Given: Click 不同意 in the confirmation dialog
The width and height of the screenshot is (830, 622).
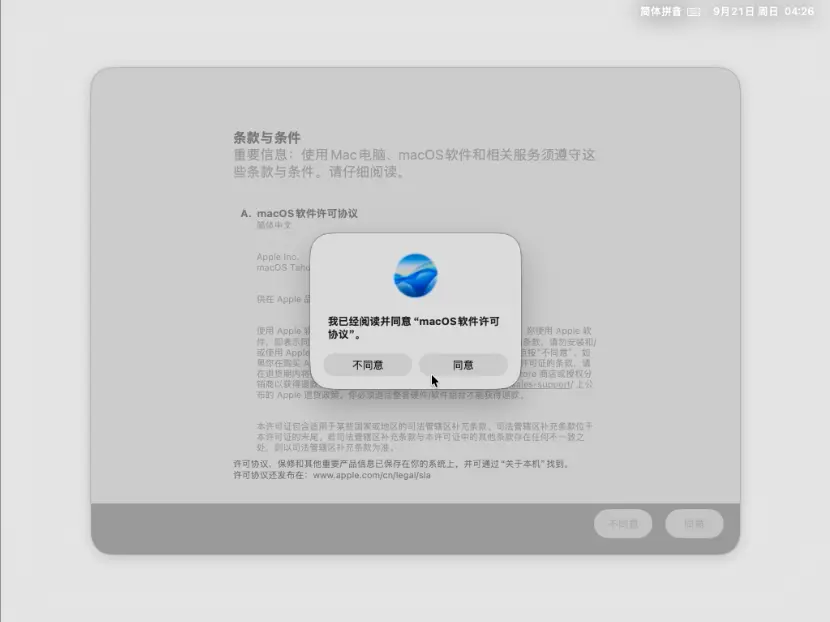Looking at the screenshot, I should tap(368, 365).
